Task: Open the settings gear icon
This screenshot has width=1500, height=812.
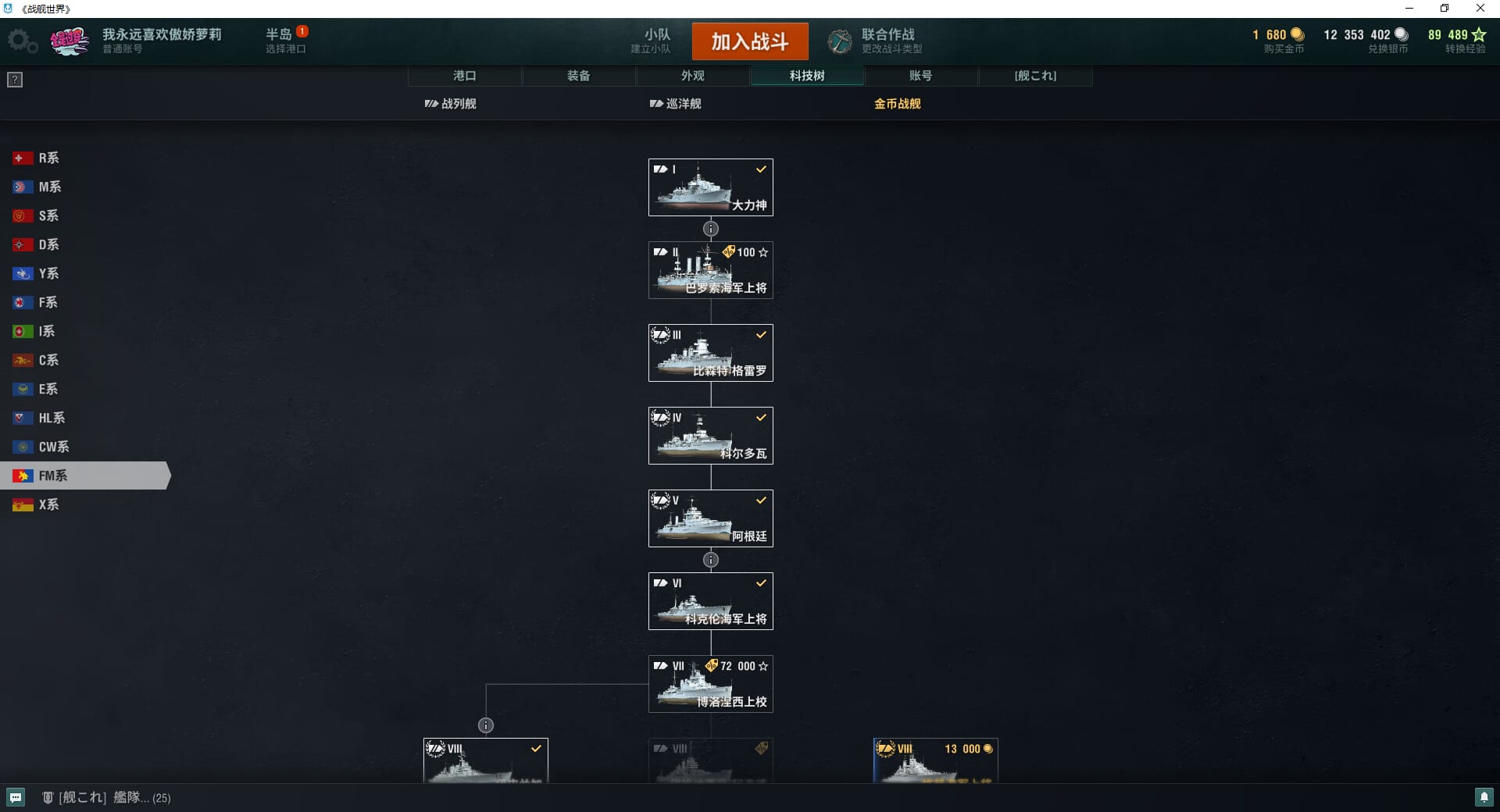Action: [x=22, y=41]
